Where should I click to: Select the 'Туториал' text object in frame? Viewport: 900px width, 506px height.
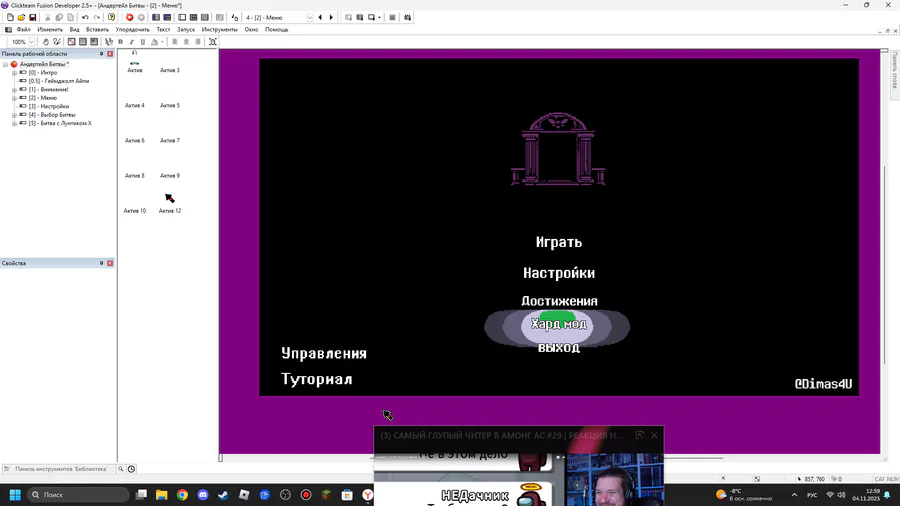(x=317, y=379)
